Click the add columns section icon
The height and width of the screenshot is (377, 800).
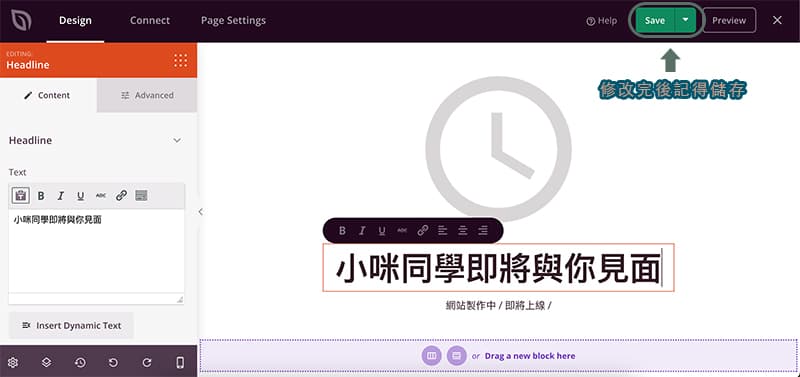pos(432,356)
